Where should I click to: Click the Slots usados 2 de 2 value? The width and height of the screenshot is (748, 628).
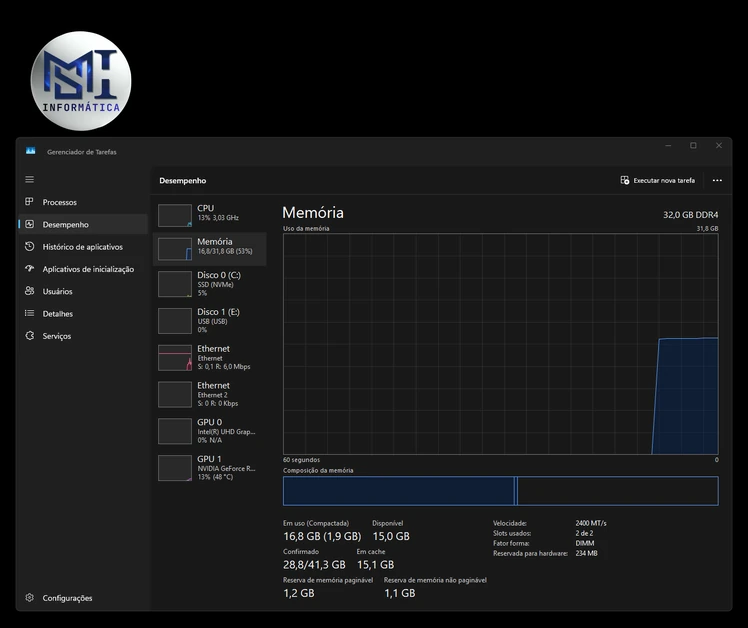[584, 533]
